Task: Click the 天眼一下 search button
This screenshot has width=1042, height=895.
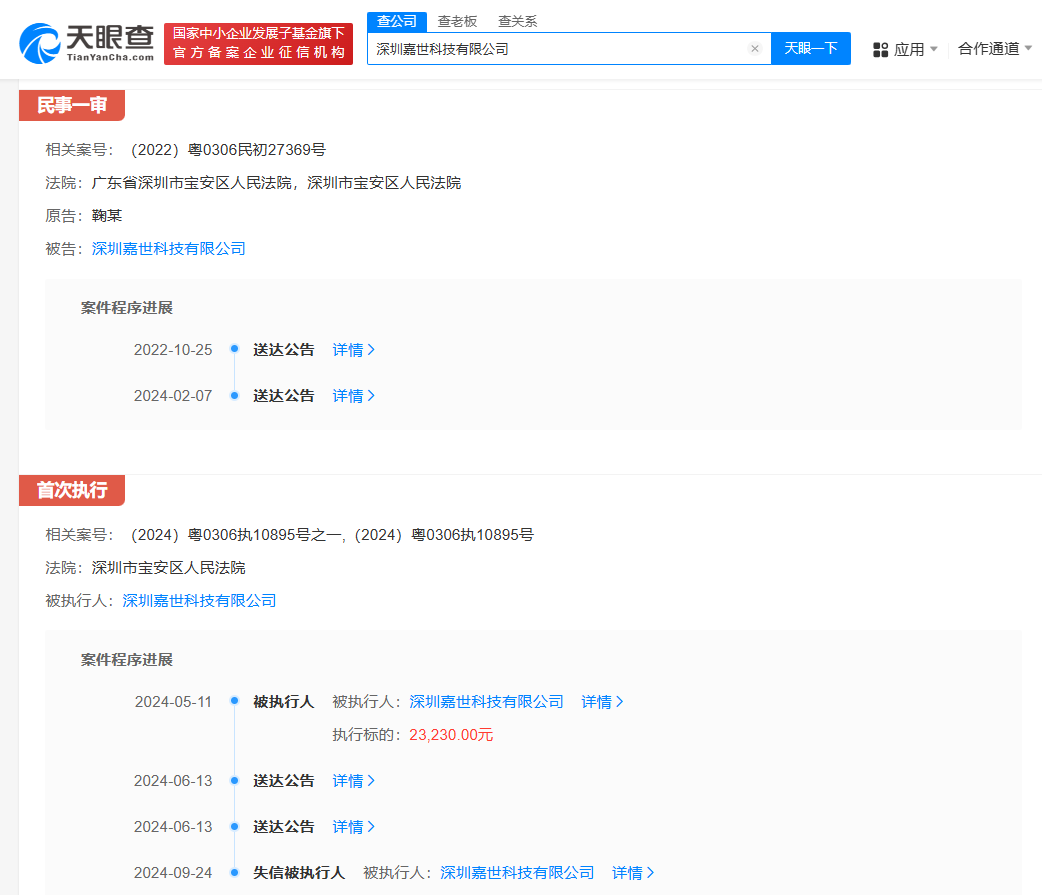Action: 811,49
